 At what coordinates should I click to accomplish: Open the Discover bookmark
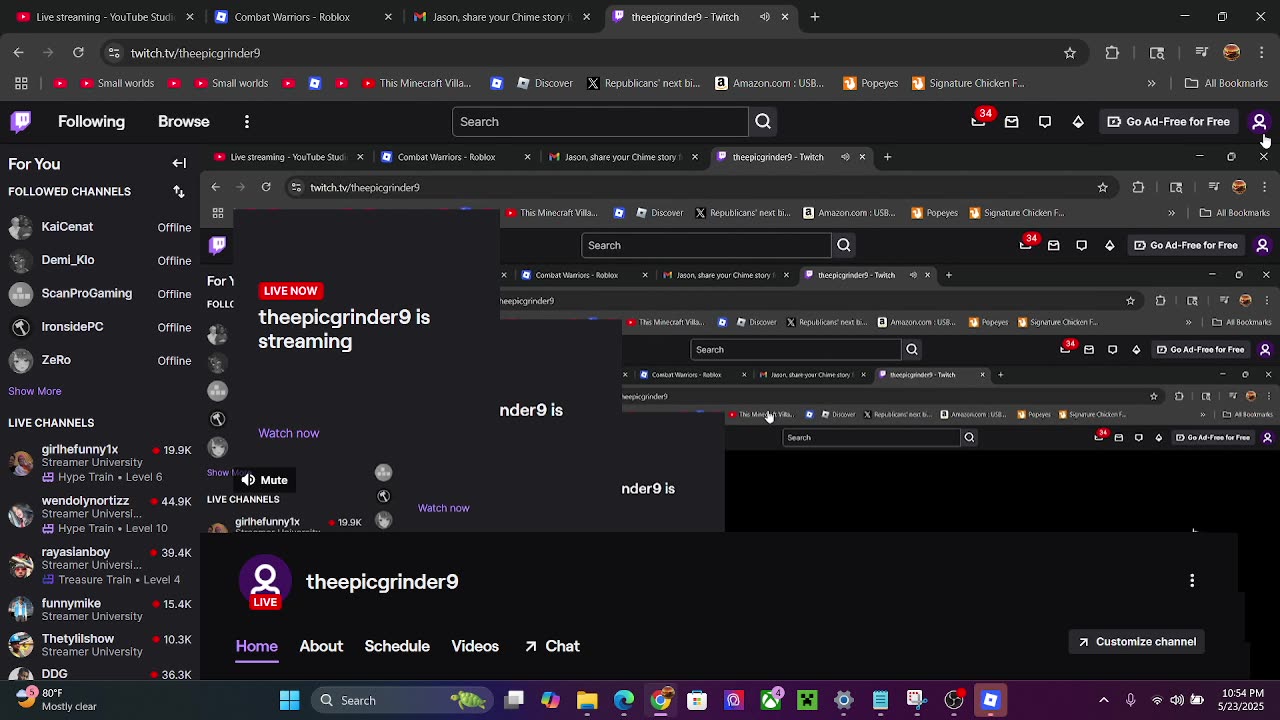(x=545, y=83)
